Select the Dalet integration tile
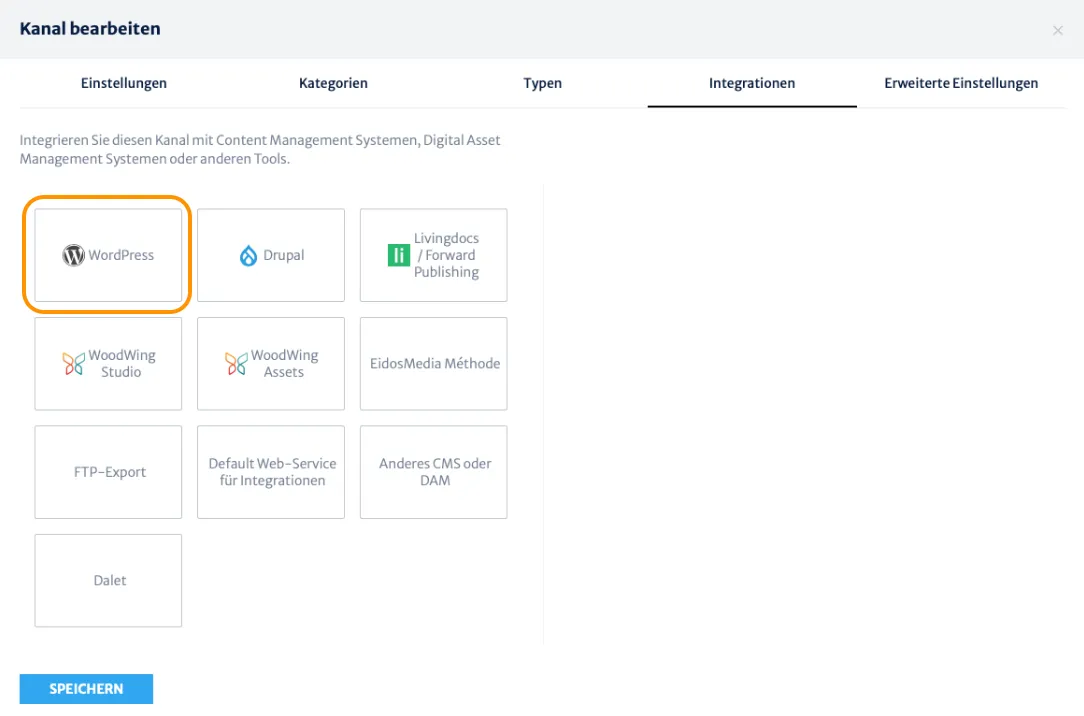1084x716 pixels. 109,581
